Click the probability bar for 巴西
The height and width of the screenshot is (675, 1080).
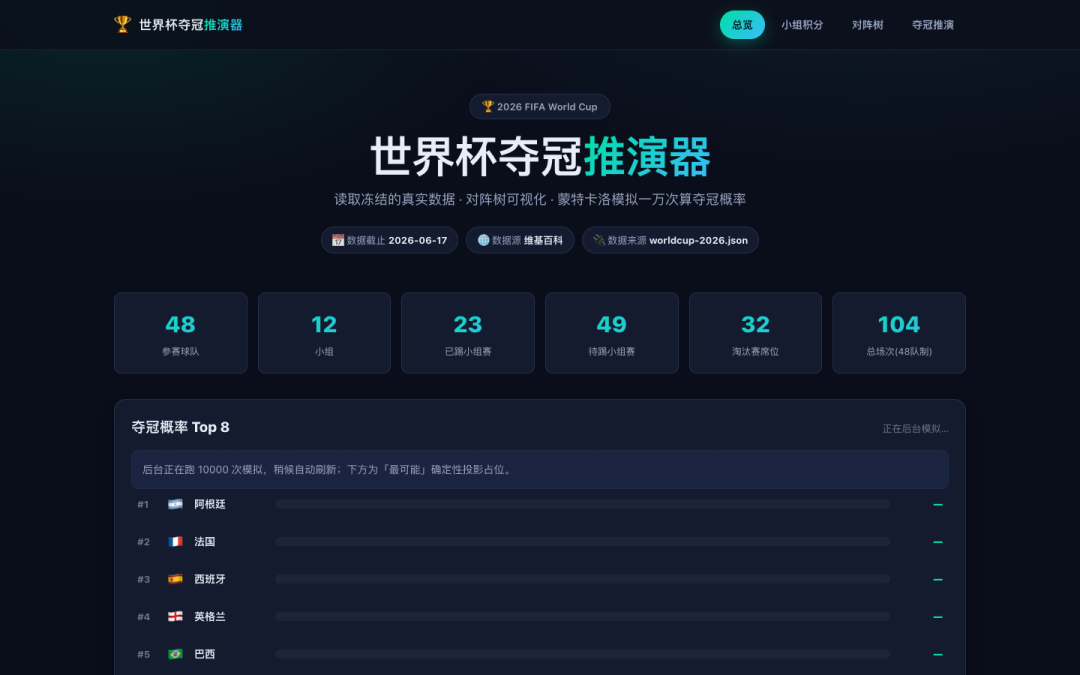pyautogui.click(x=583, y=654)
